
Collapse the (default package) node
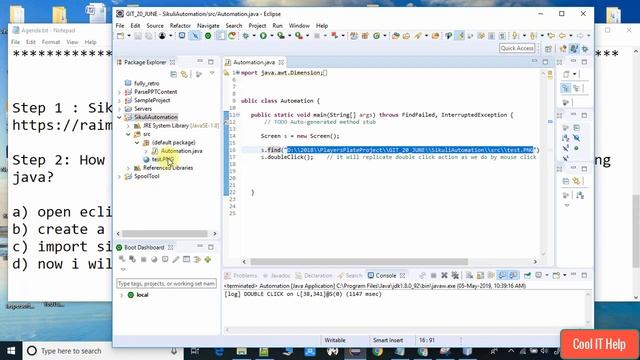137,142
